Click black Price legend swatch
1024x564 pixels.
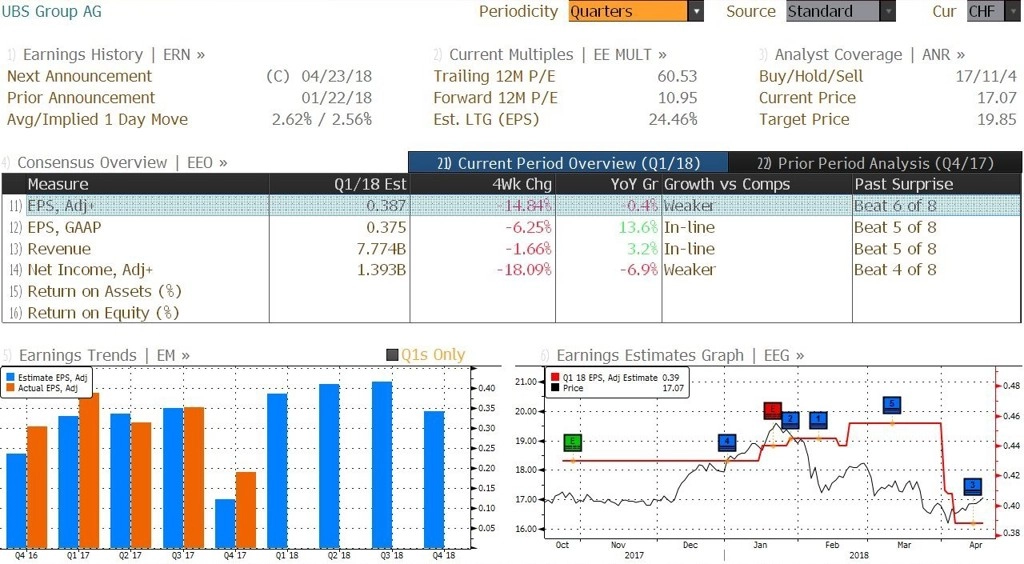555,388
